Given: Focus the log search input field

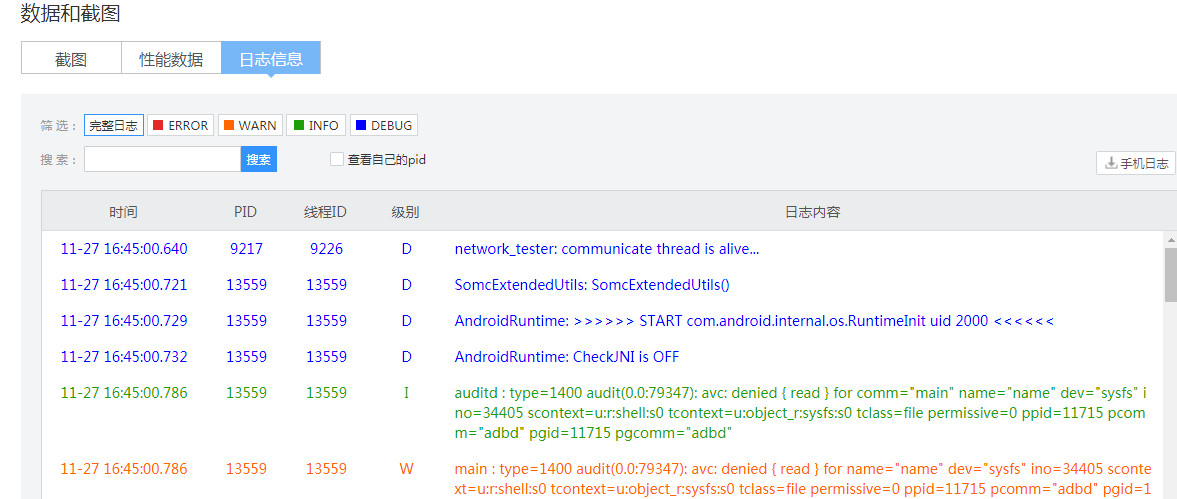Looking at the screenshot, I should point(162,160).
